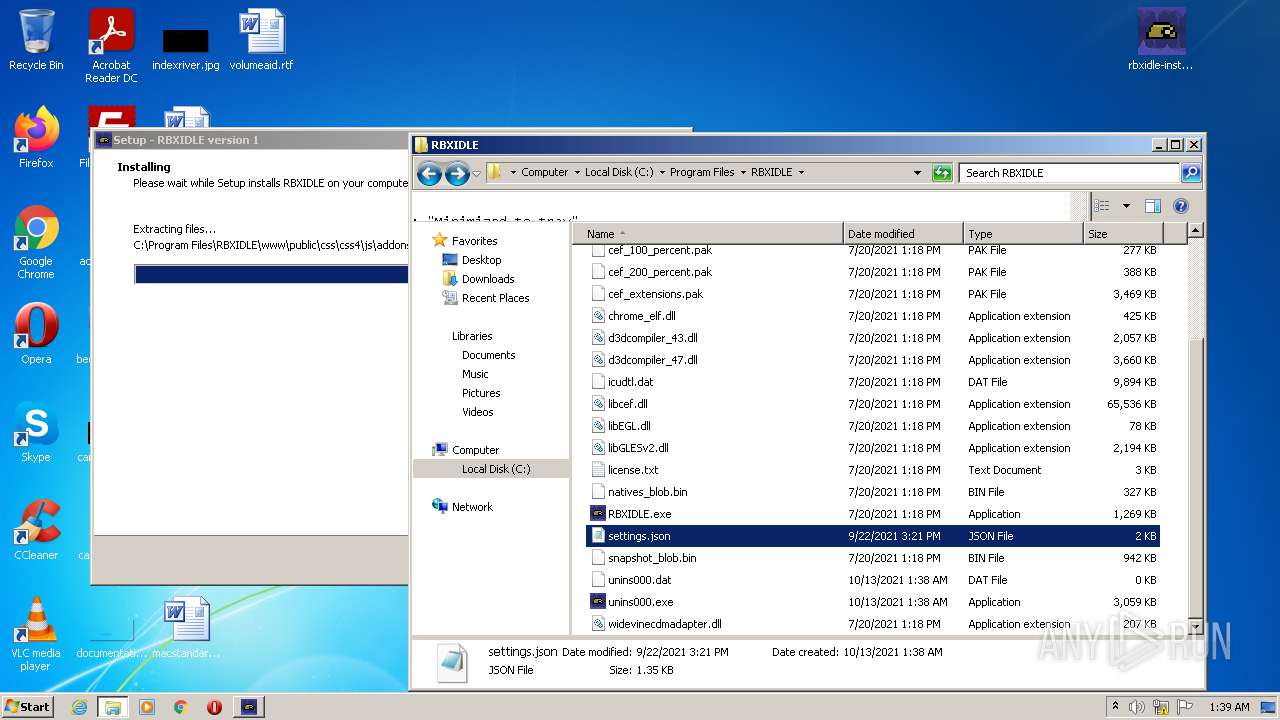1280x720 pixels.
Task: Open CCleaner desktop shortcut
Action: (x=36, y=530)
